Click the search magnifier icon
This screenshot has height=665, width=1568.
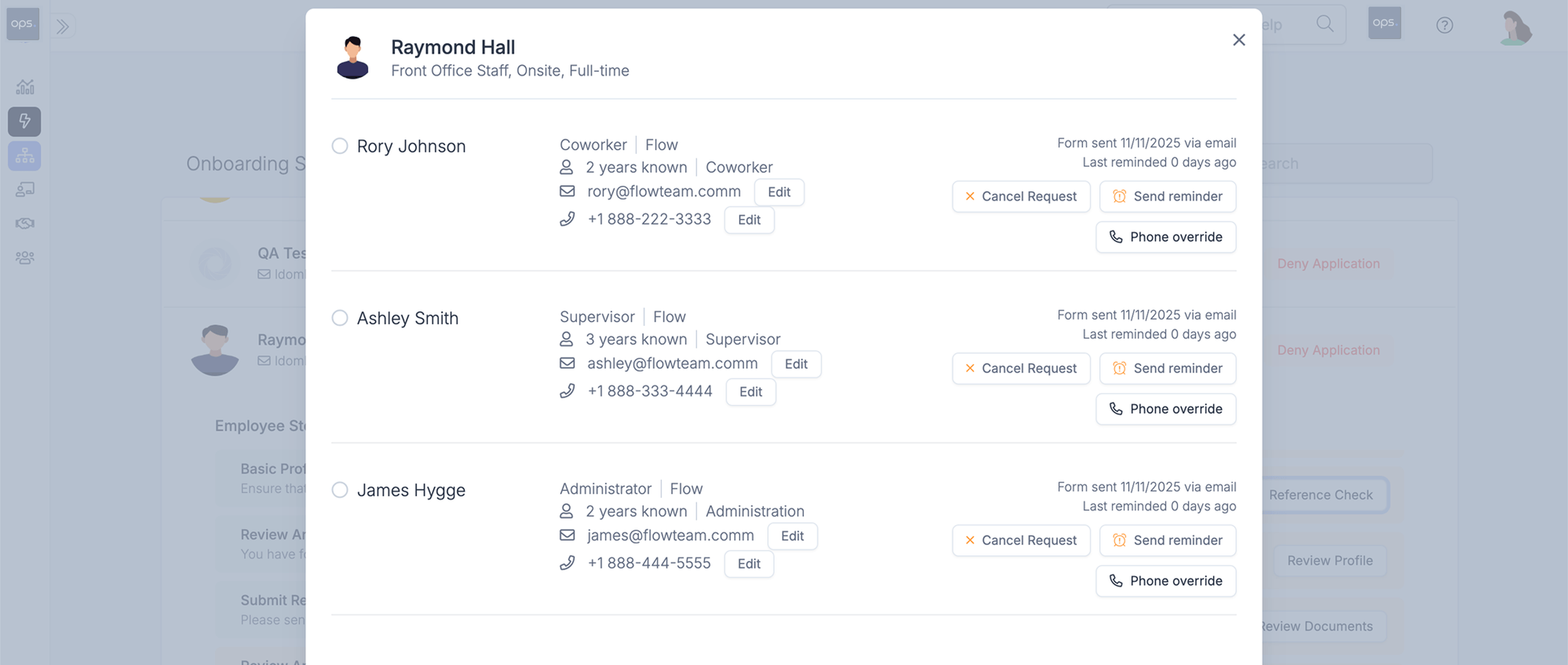pyautogui.click(x=1325, y=24)
